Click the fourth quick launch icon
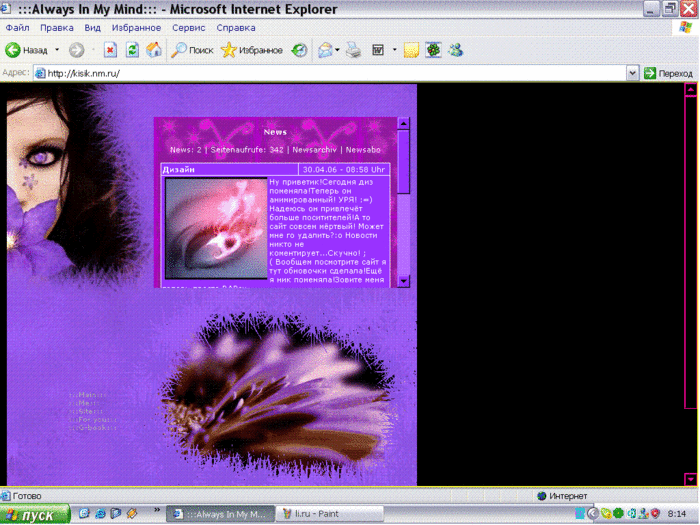 coord(132,514)
